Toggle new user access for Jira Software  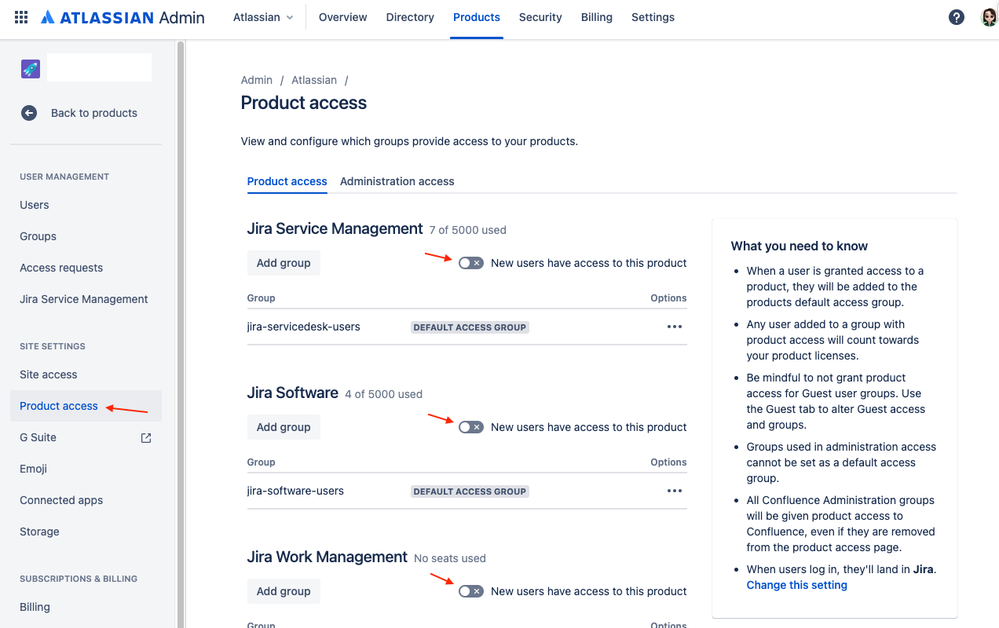click(471, 427)
